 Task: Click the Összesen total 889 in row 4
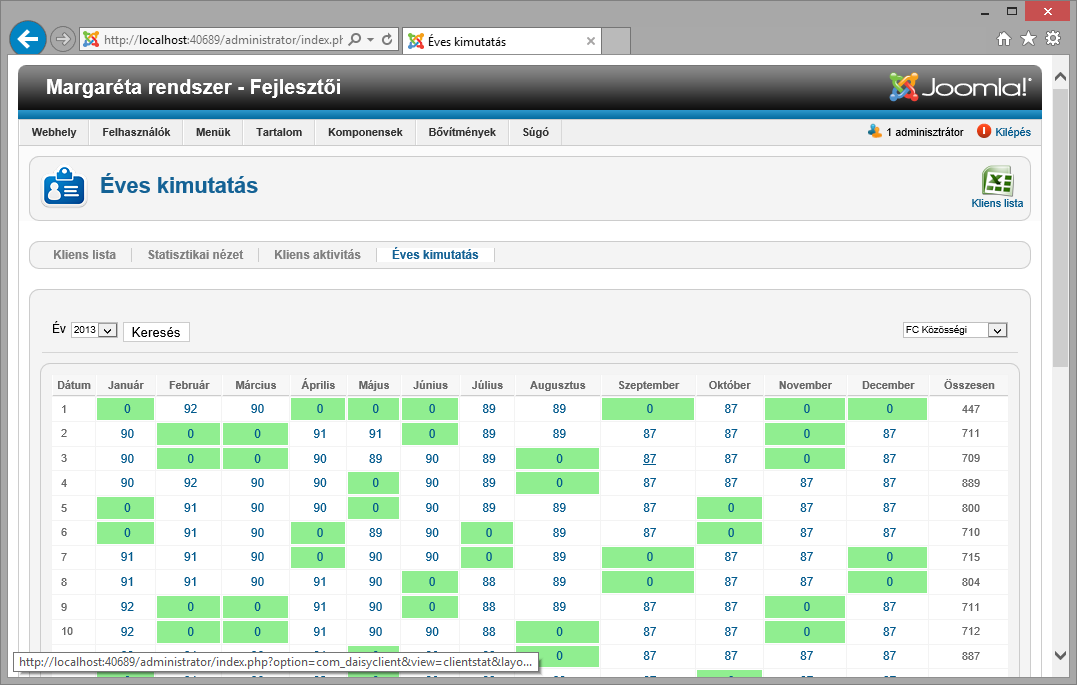(x=971, y=483)
